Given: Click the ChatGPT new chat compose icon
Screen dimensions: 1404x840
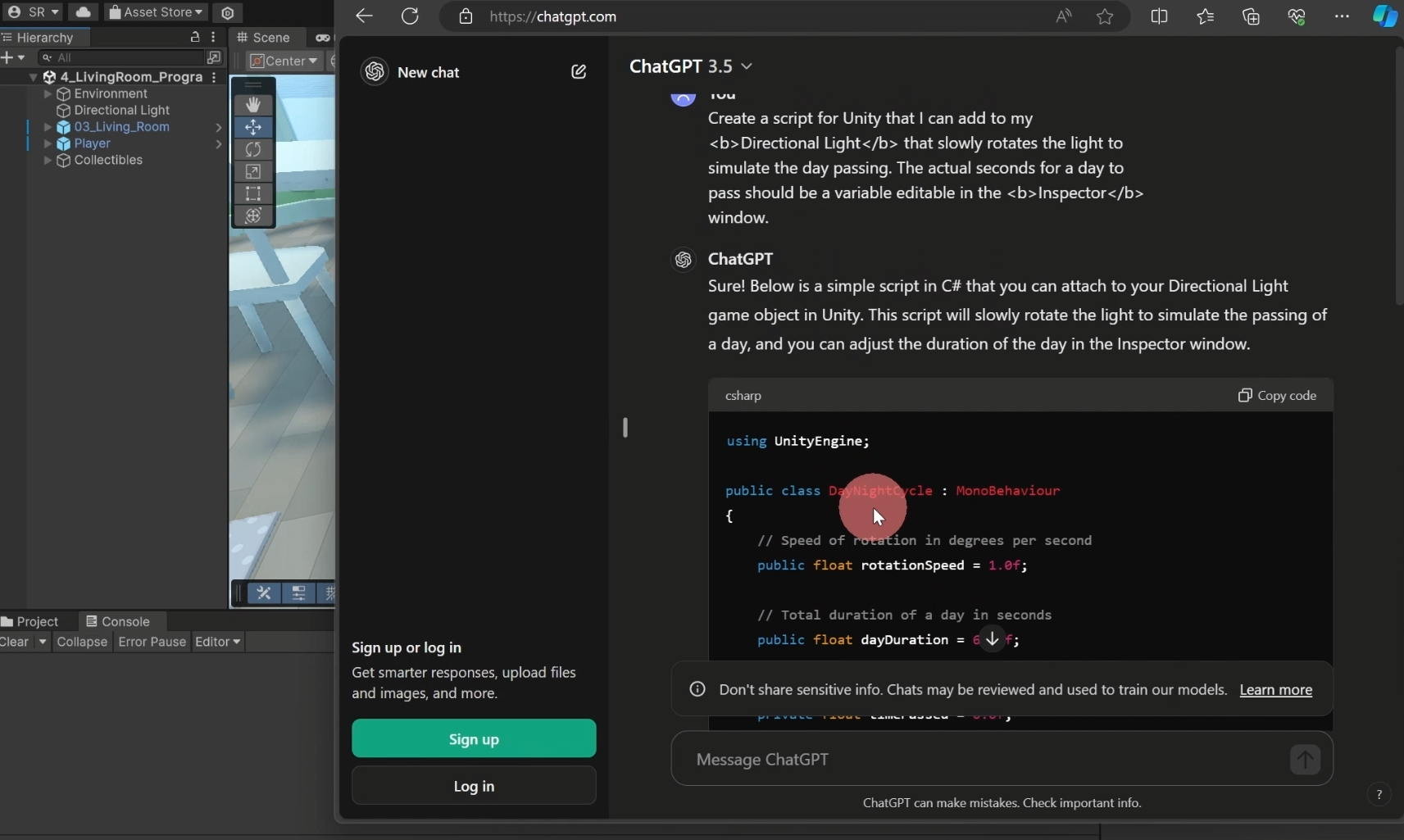Looking at the screenshot, I should (x=579, y=72).
